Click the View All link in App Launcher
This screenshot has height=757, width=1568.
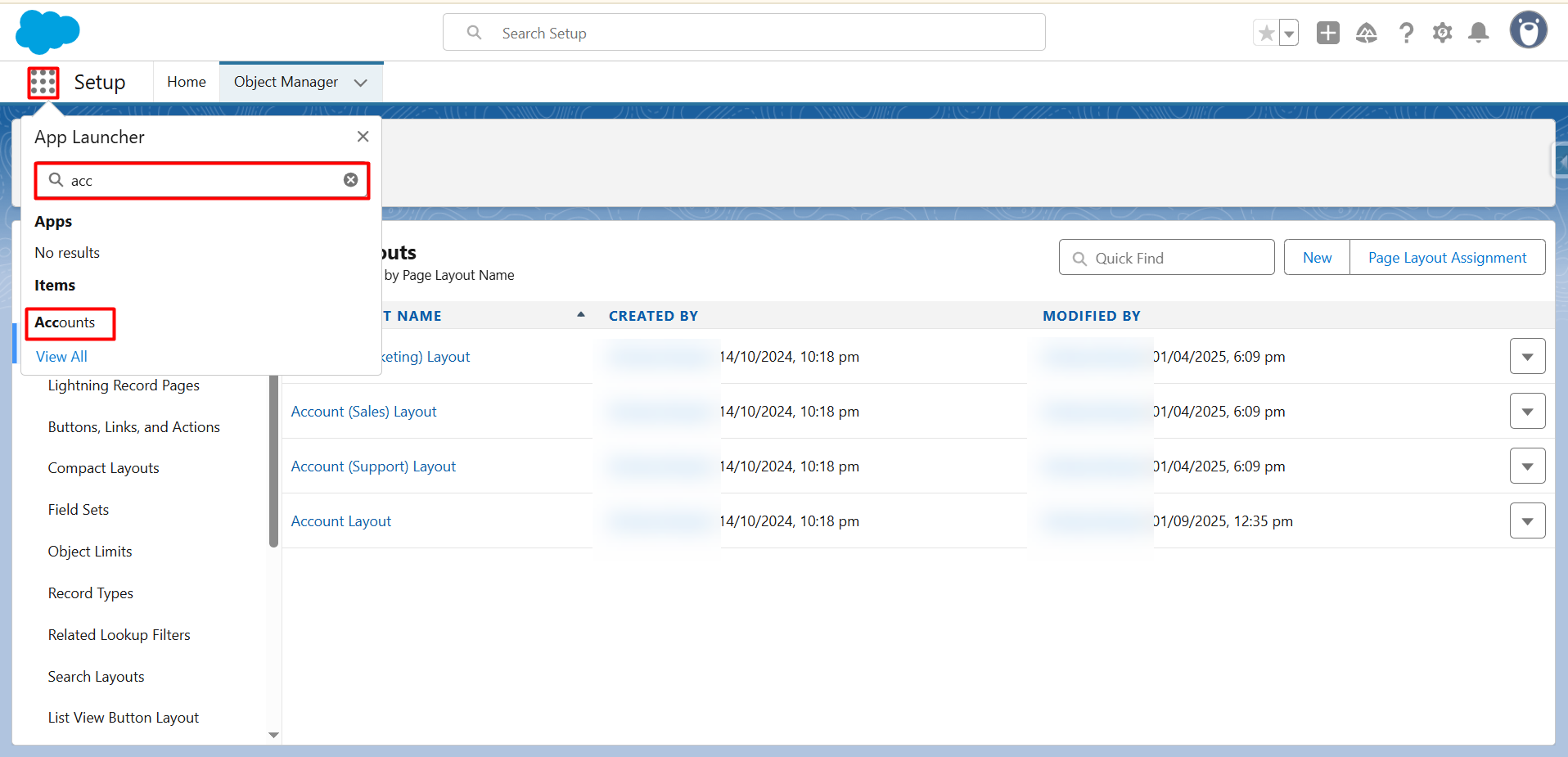pyautogui.click(x=61, y=356)
